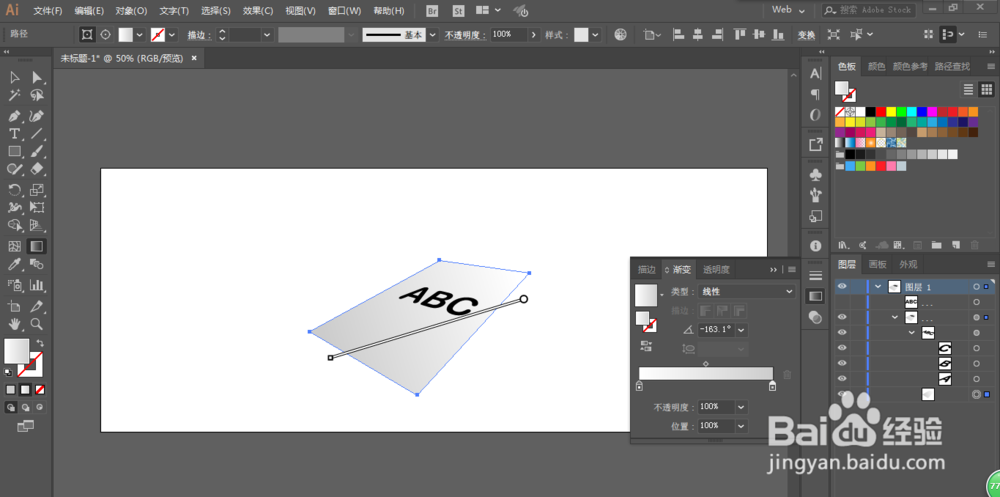The image size is (1000, 497).
Task: Switch to the 画板 tab
Action: (x=878, y=264)
